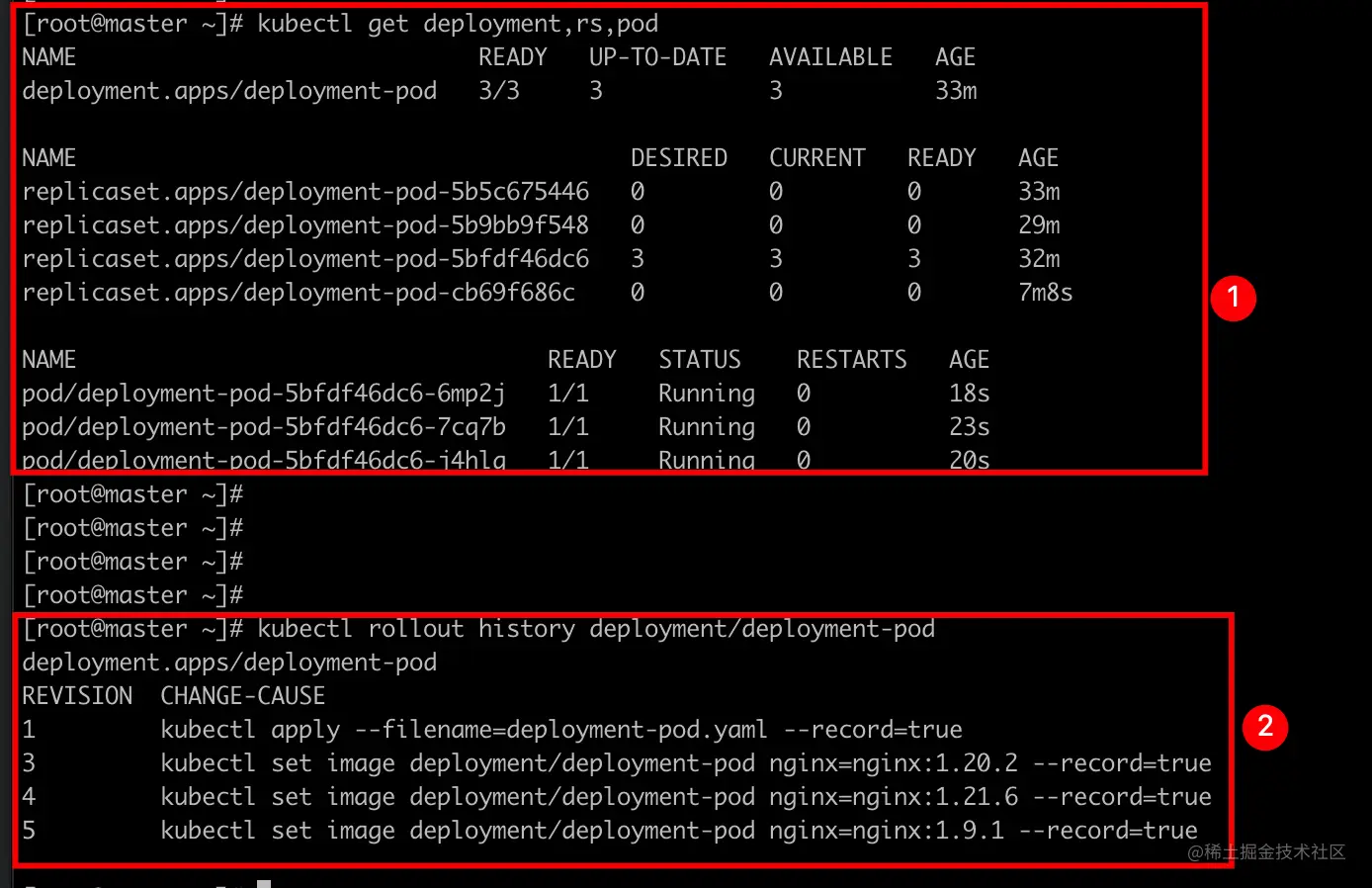
Task: Click the 'kubectl rollout history deployment/deployment-pod' command
Action: coord(596,629)
